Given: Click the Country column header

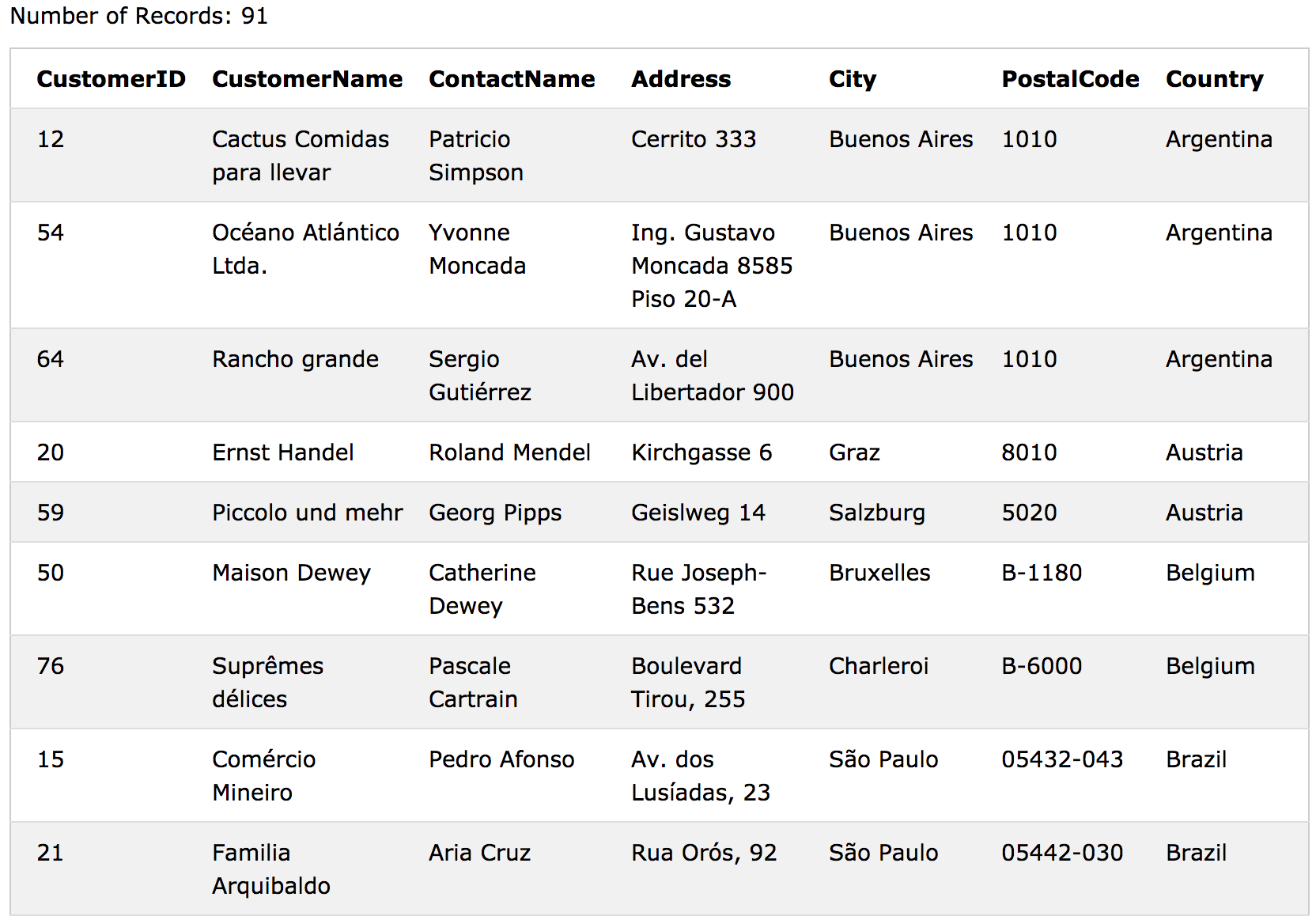Looking at the screenshot, I should 1214,79.
